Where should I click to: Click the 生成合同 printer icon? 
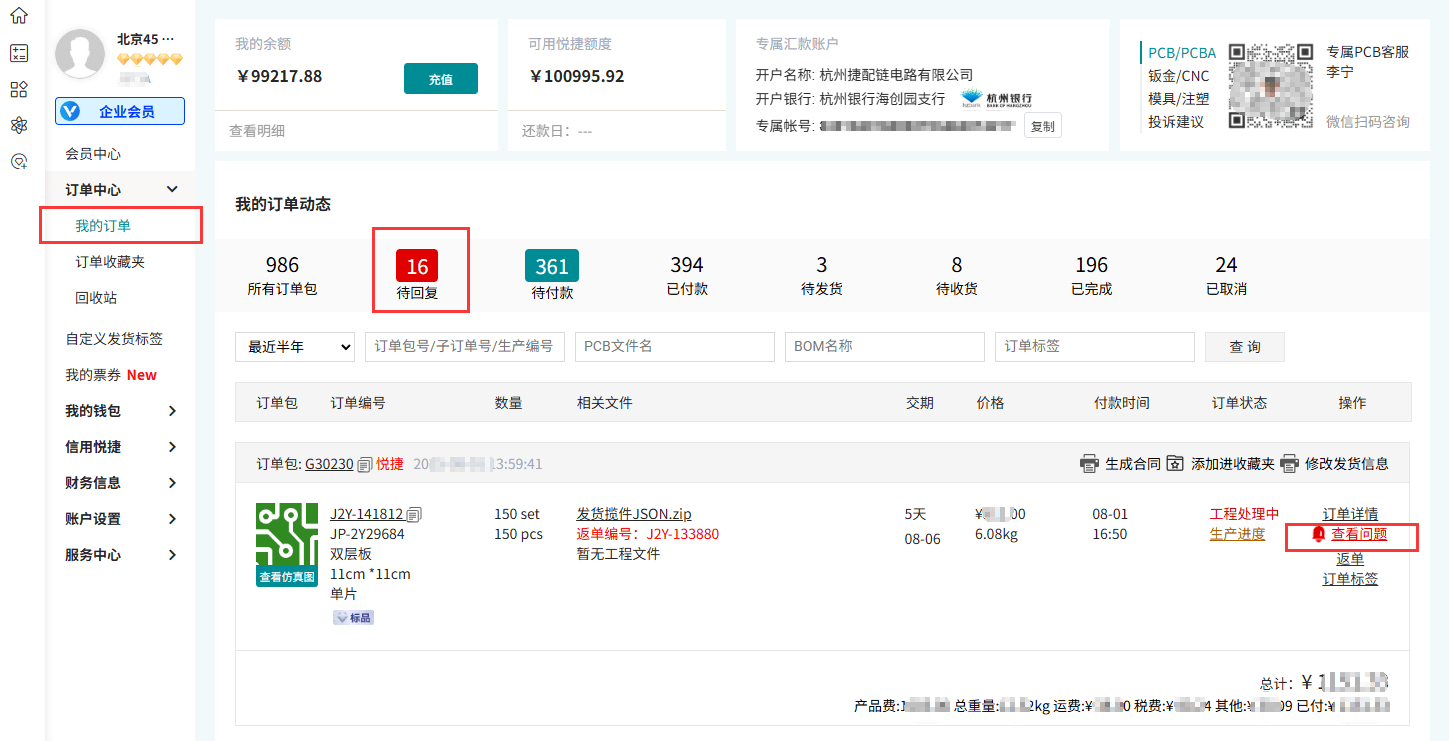[1089, 464]
